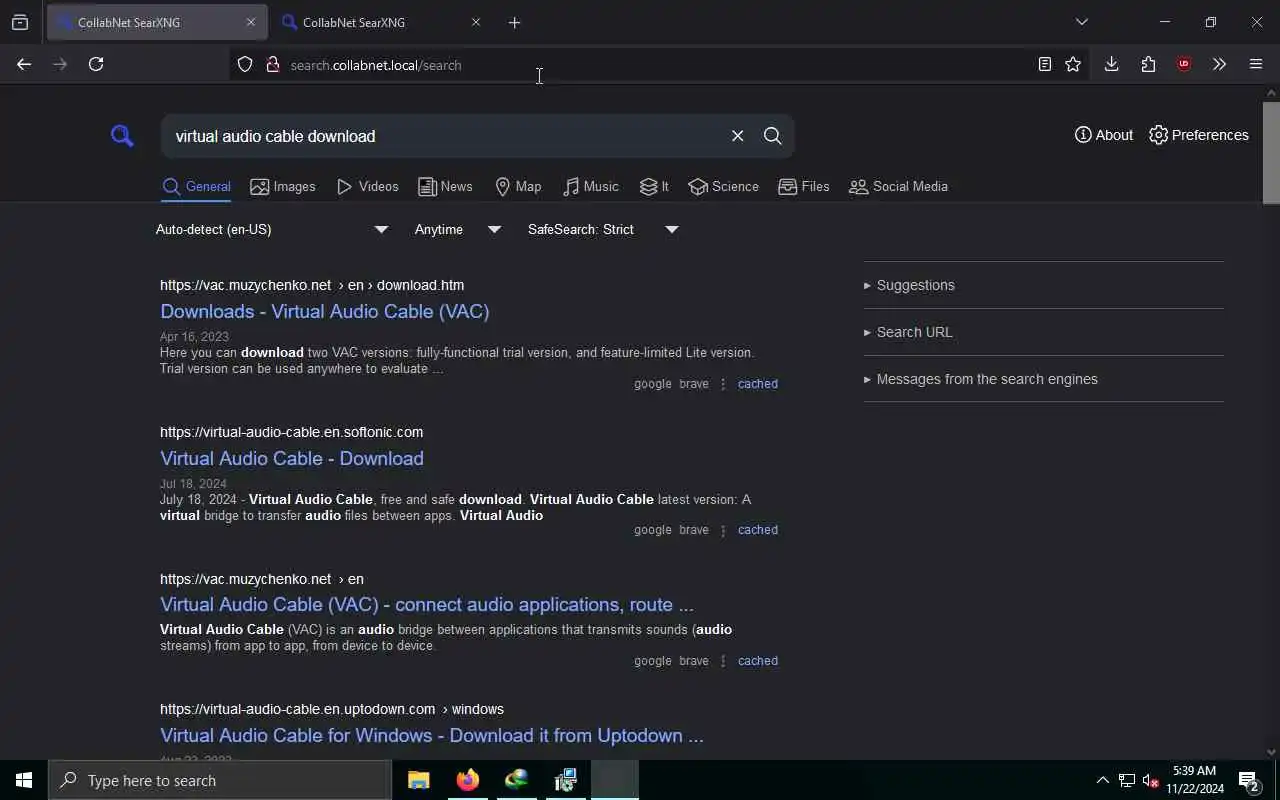The height and width of the screenshot is (800, 1280).
Task: Switch to the Social Media category
Action: click(898, 187)
